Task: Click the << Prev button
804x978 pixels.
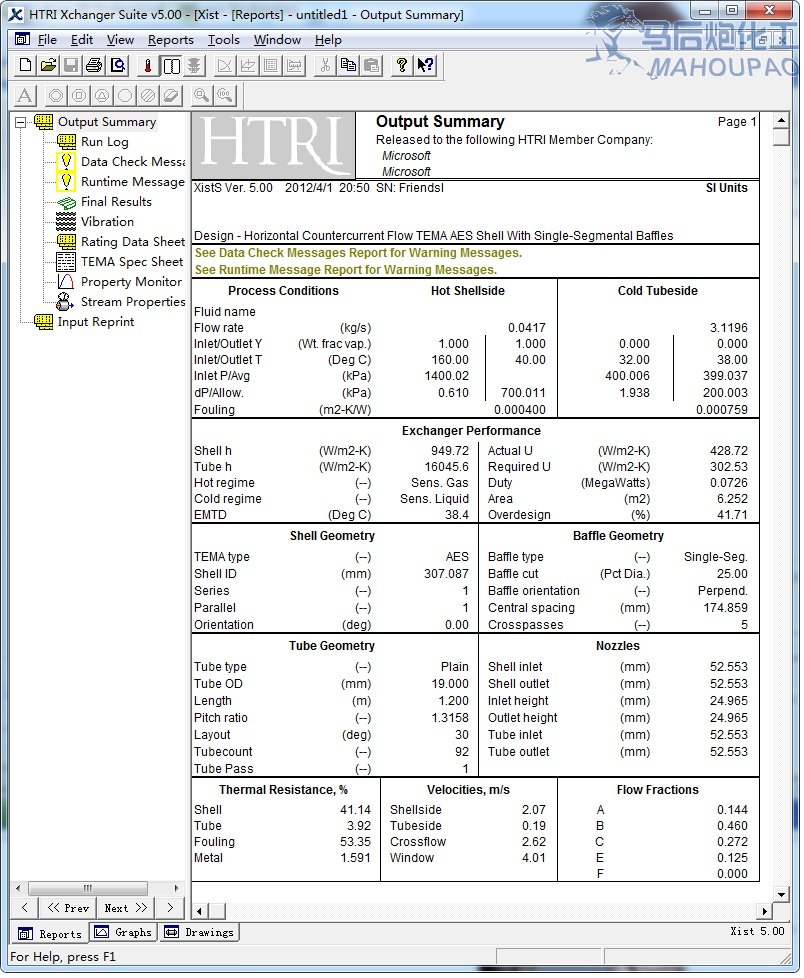Action: pos(68,908)
